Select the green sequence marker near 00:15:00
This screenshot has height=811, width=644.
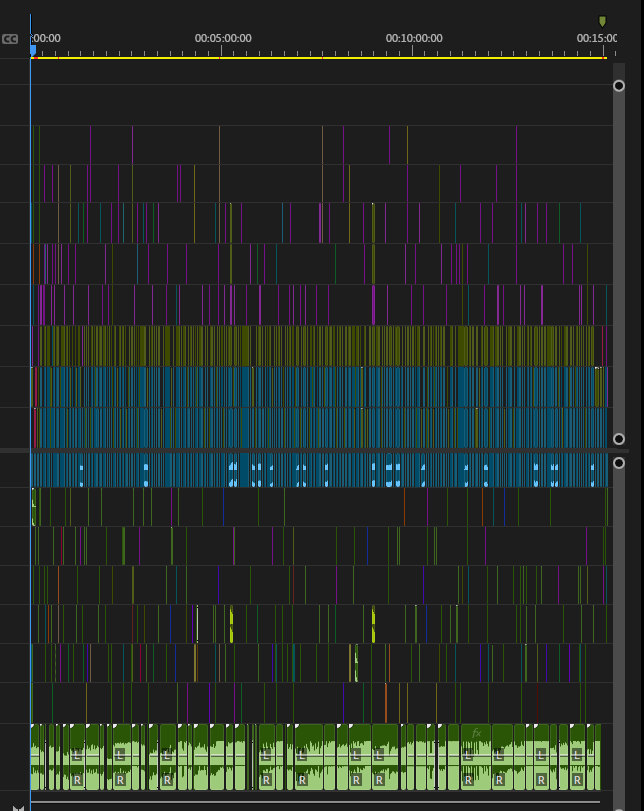(602, 21)
